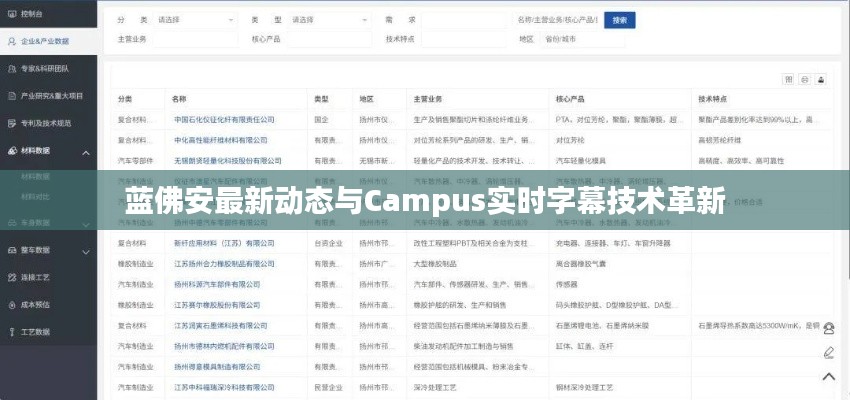This screenshot has height=400, width=850.
Task: Click the scroll-to-top arrow at bottom right
Action: tap(828, 376)
